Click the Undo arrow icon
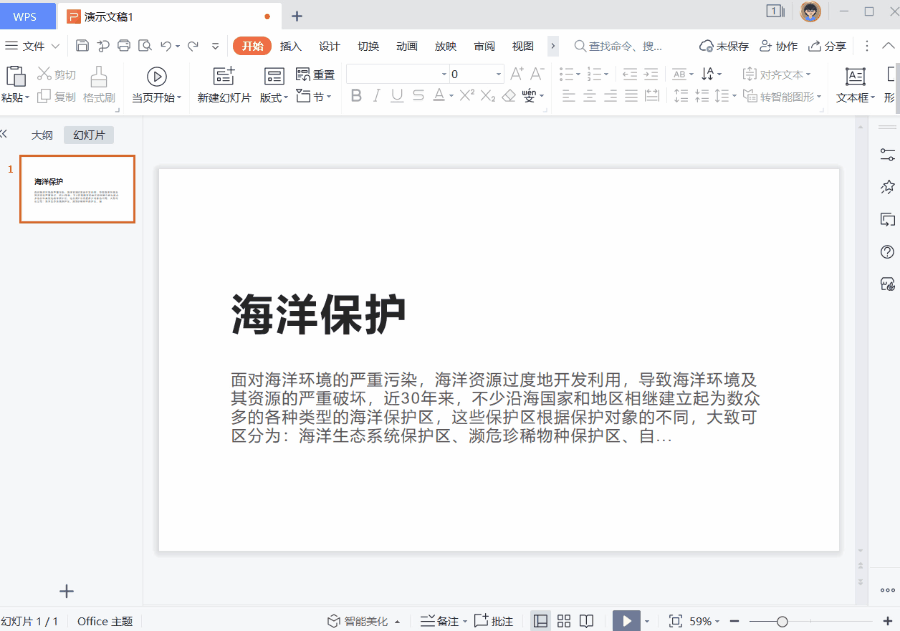The height and width of the screenshot is (631, 900). pyautogui.click(x=166, y=46)
